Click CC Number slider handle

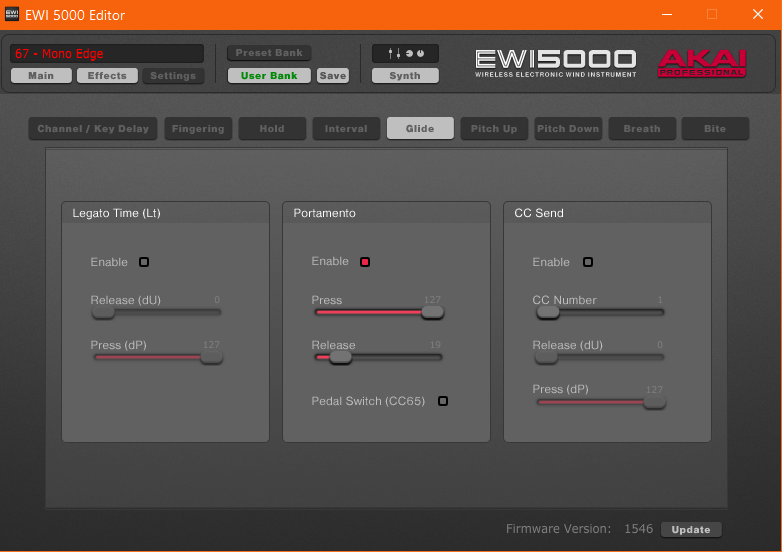pyautogui.click(x=548, y=313)
